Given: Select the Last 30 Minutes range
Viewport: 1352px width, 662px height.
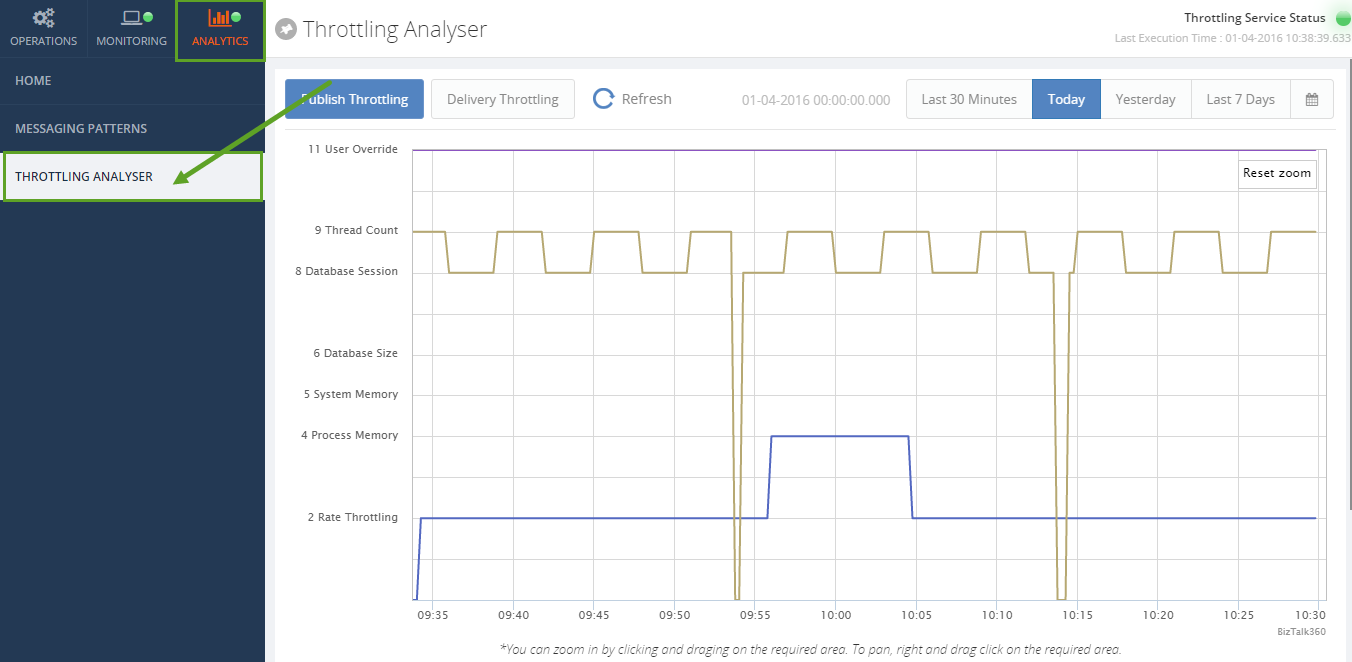Looking at the screenshot, I should click(x=968, y=98).
